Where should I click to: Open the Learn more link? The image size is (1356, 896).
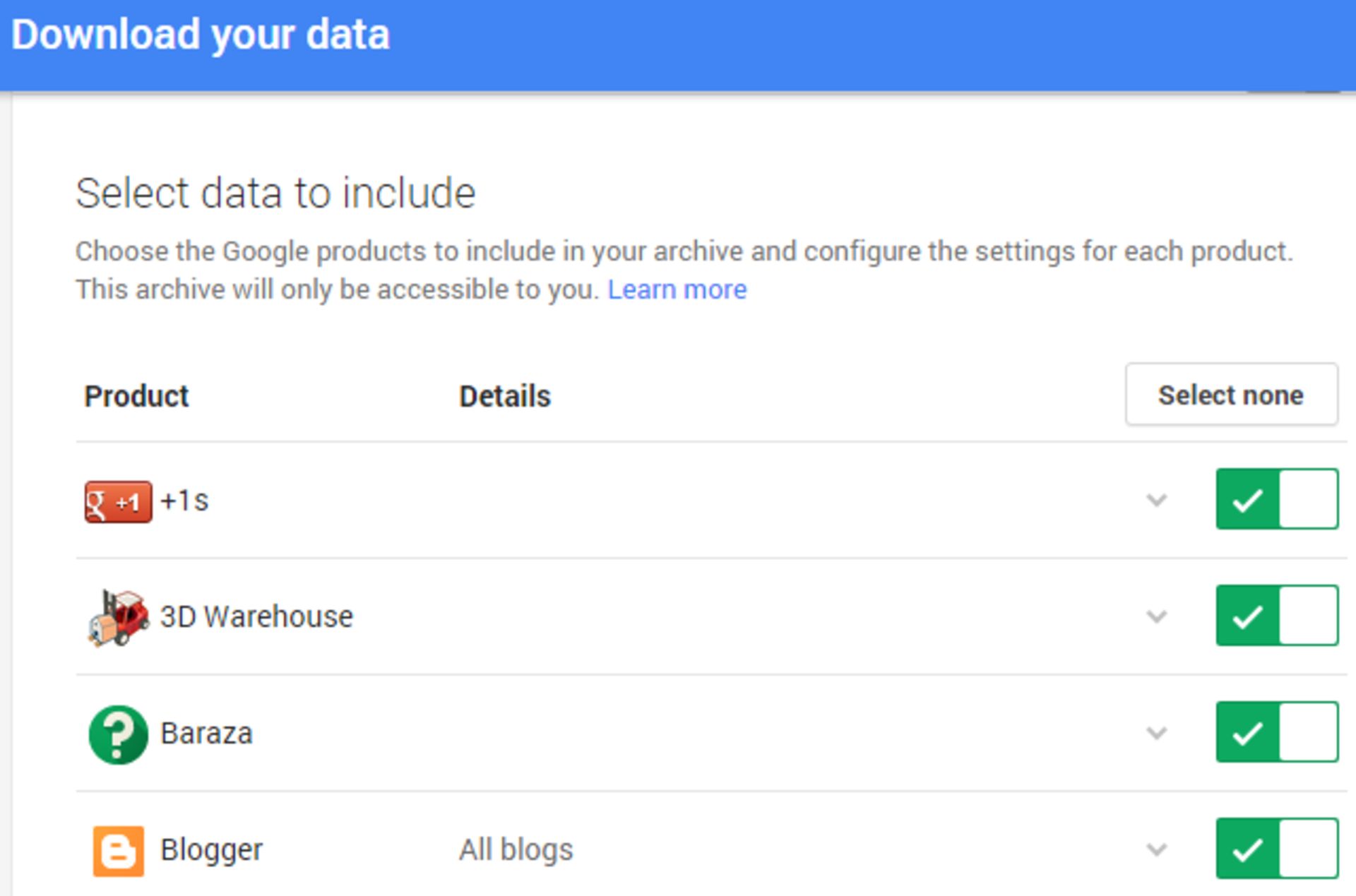(x=677, y=289)
